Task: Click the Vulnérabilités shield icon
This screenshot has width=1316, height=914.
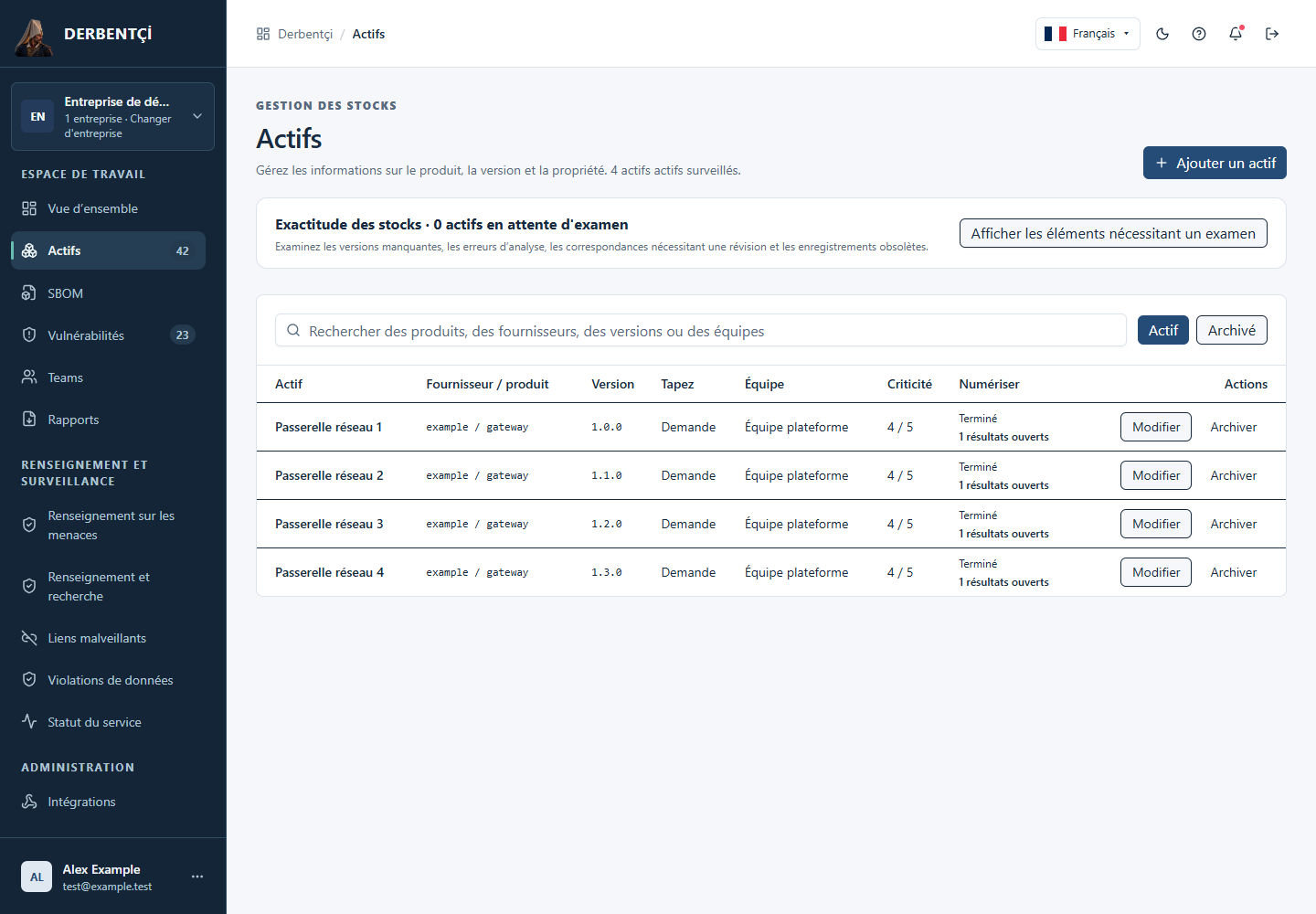Action: pos(29,335)
